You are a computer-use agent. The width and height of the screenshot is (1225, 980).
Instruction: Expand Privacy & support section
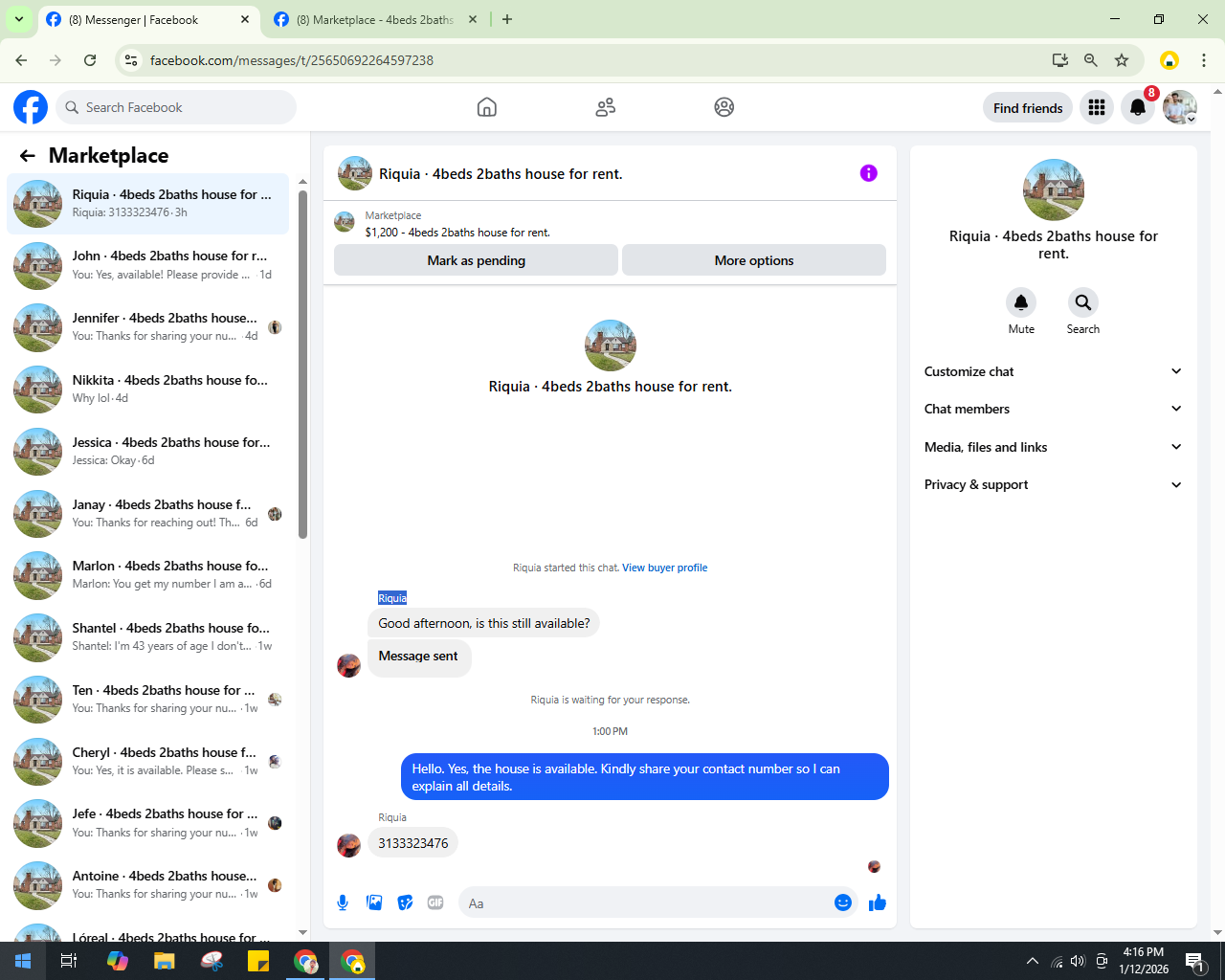1053,484
